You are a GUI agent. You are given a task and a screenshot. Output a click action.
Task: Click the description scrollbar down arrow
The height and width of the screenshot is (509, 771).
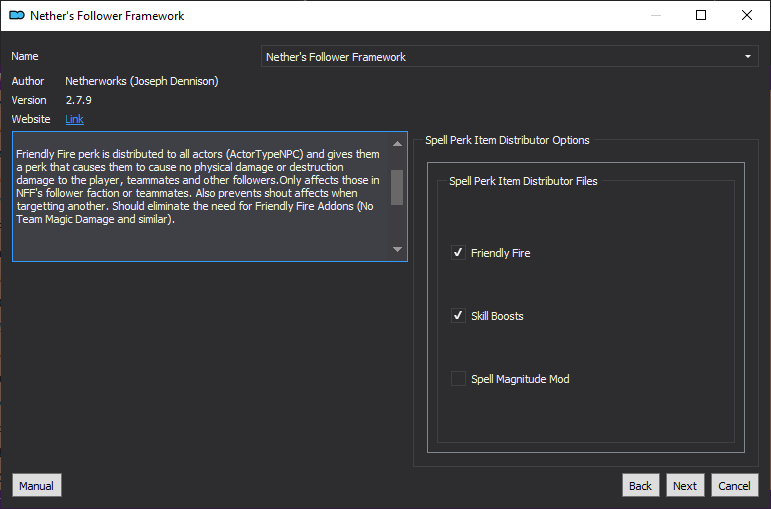397,249
